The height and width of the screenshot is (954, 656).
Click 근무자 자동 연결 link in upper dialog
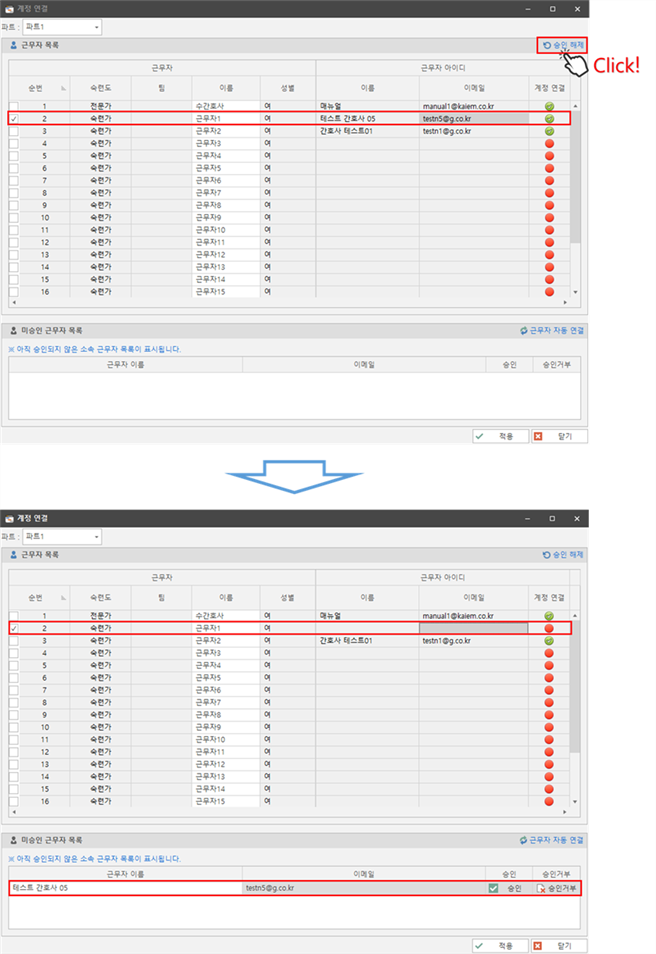(552, 330)
